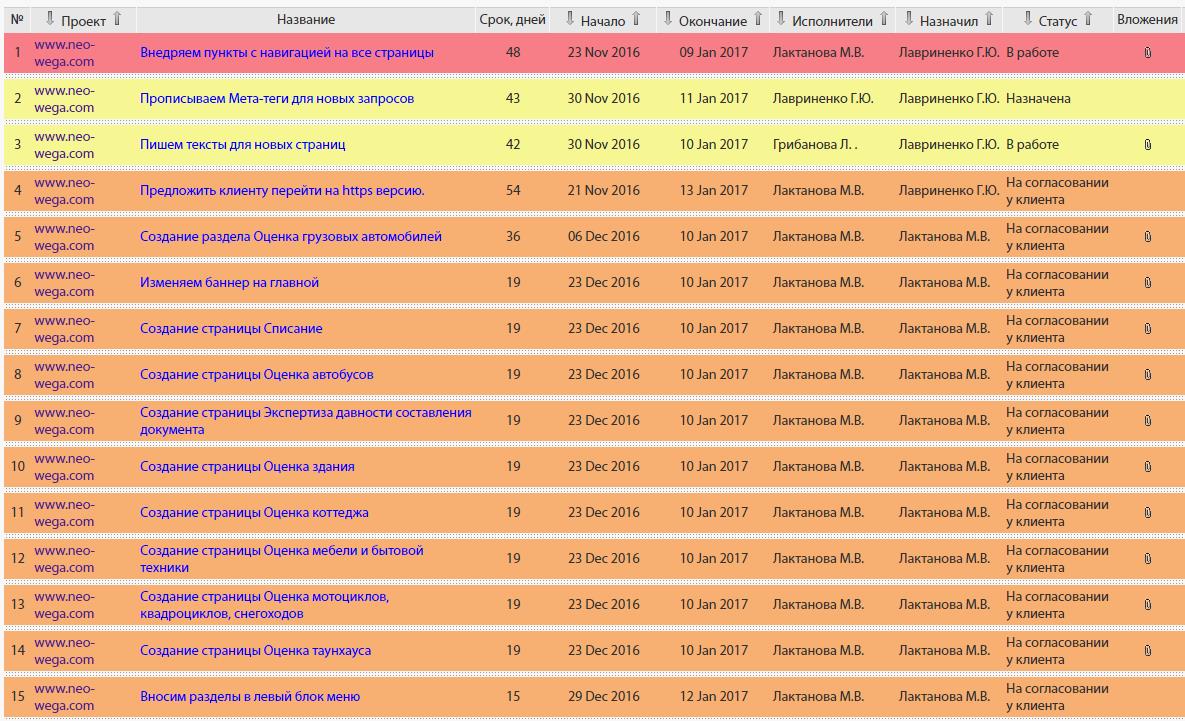The width and height of the screenshot is (1185, 721).
Task: Click the down sort arrow beside Начало header
Action: pos(570,19)
